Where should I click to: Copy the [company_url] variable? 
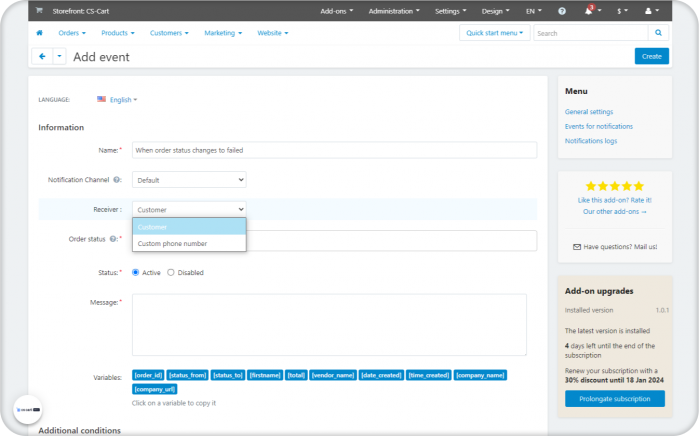pos(154,389)
